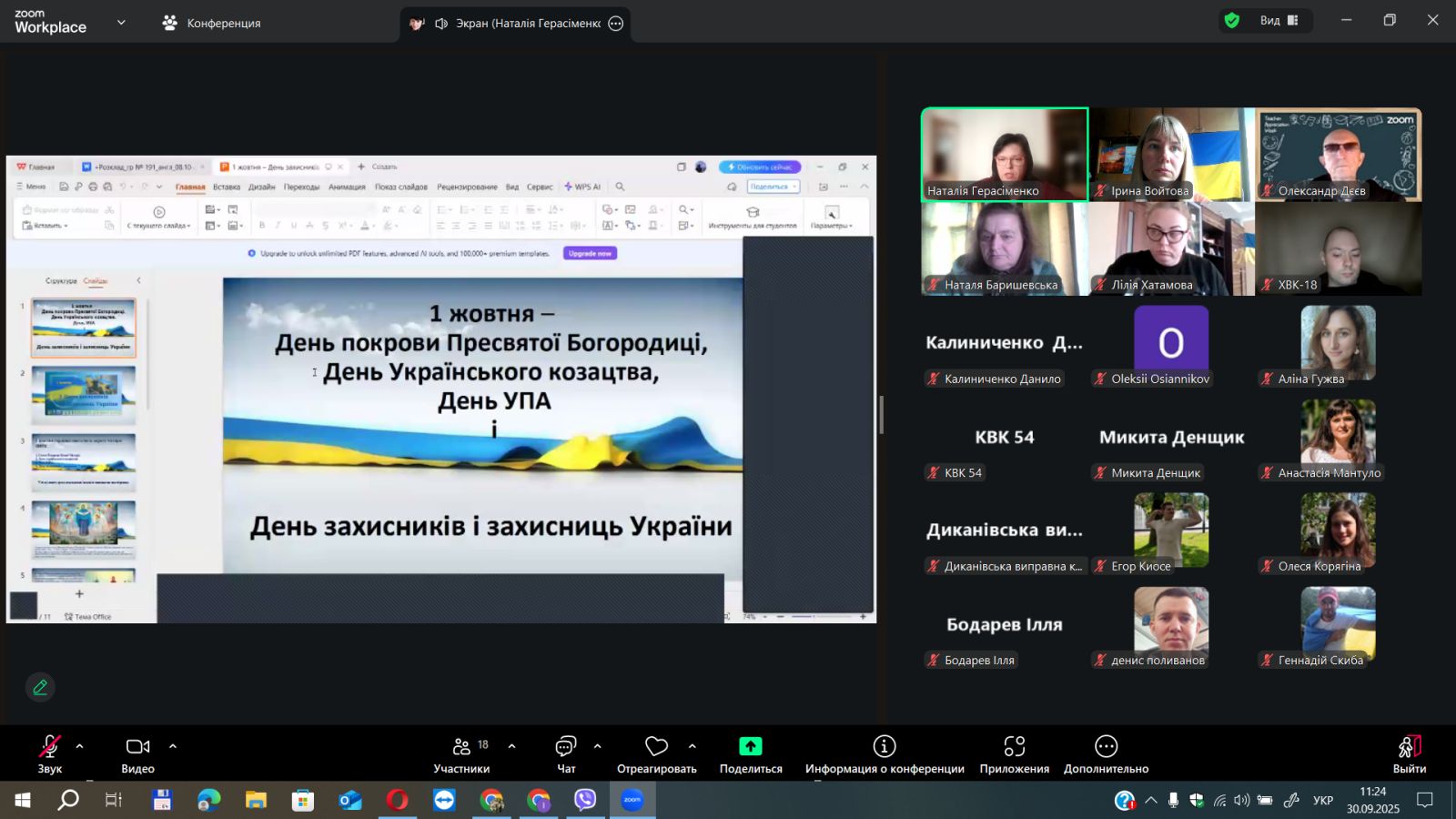The height and width of the screenshot is (819, 1456).
Task: Toggle the camera with Видео button
Action: point(137,754)
